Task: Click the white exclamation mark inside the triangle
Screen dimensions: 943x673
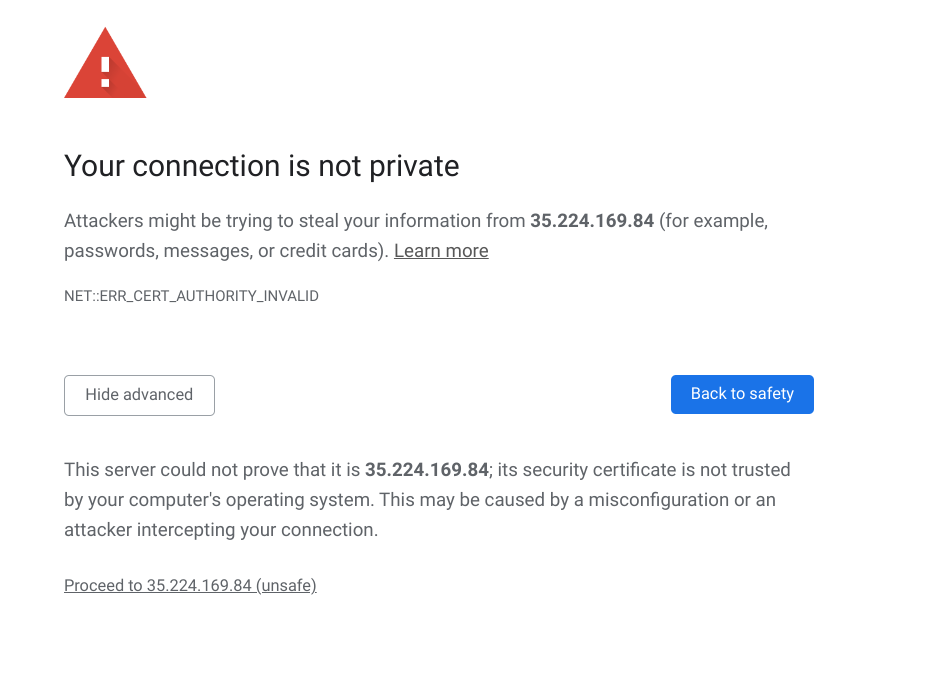Action: pyautogui.click(x=105, y=72)
